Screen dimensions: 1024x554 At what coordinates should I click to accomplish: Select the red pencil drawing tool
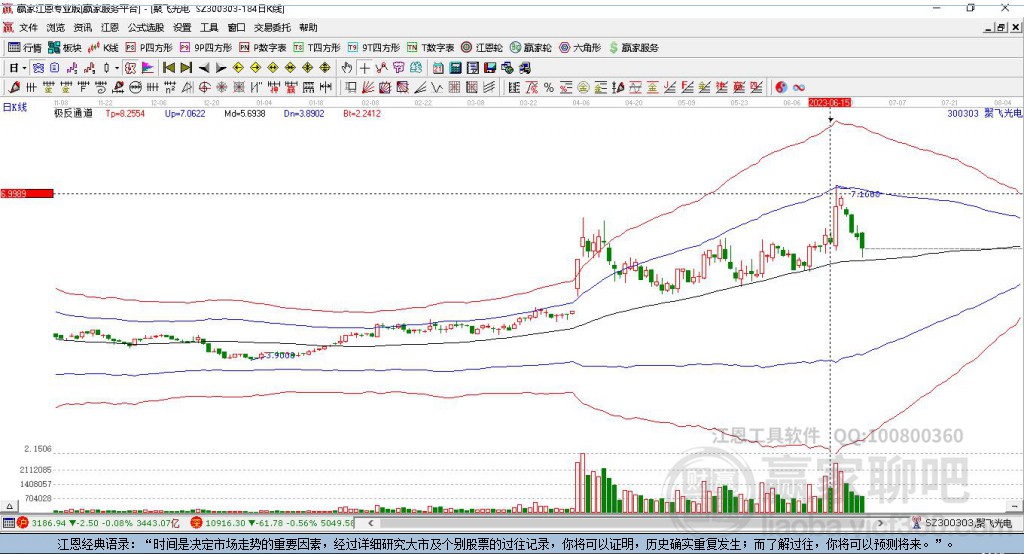click(x=14, y=87)
